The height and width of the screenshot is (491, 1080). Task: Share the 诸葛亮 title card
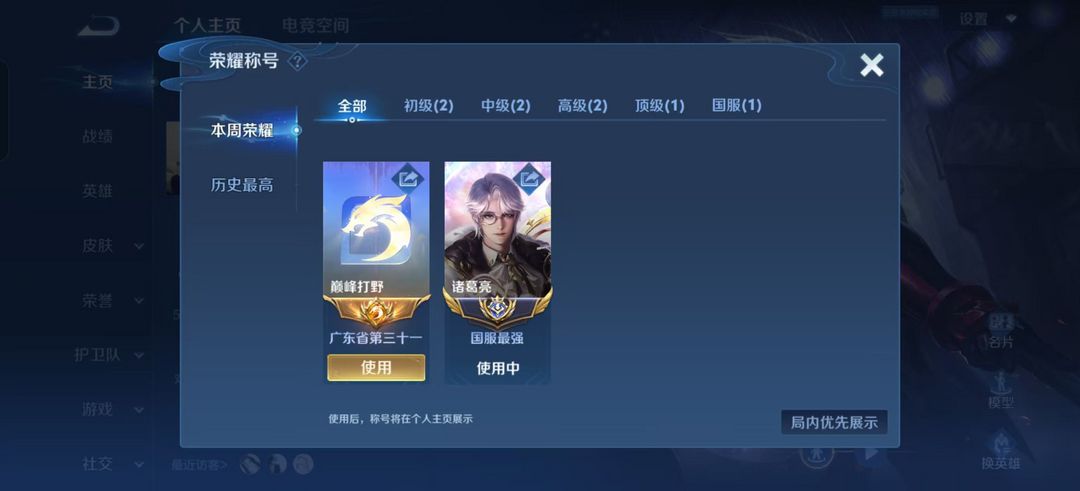coord(530,179)
